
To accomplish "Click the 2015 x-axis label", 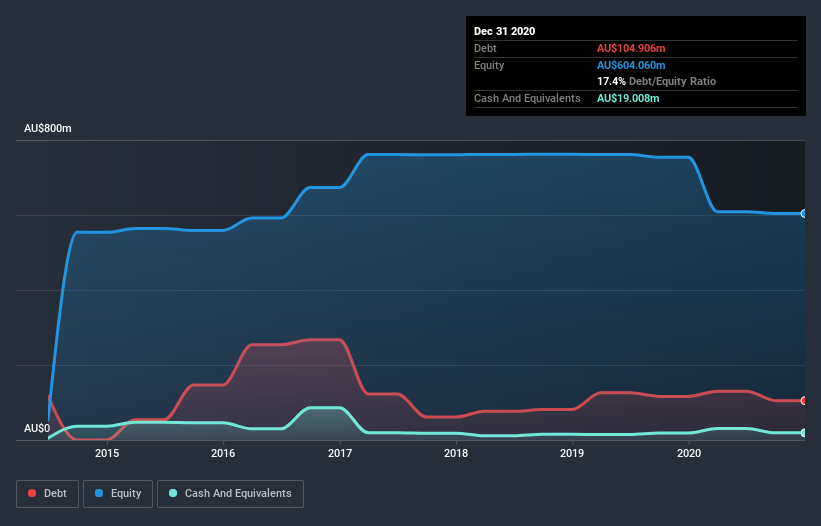I will (x=107, y=453).
